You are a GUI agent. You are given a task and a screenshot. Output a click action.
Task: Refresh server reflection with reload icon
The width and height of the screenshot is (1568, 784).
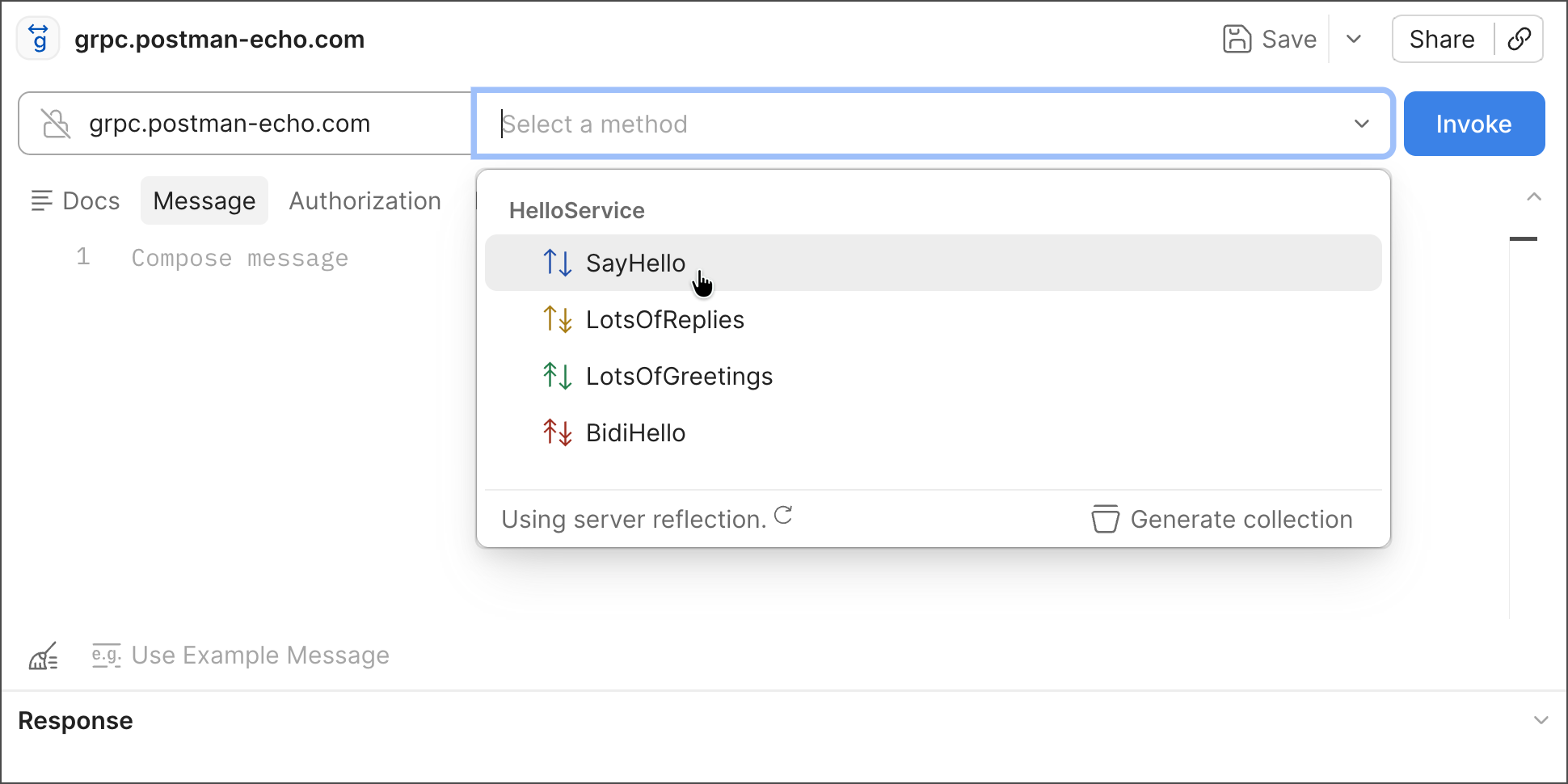783,516
